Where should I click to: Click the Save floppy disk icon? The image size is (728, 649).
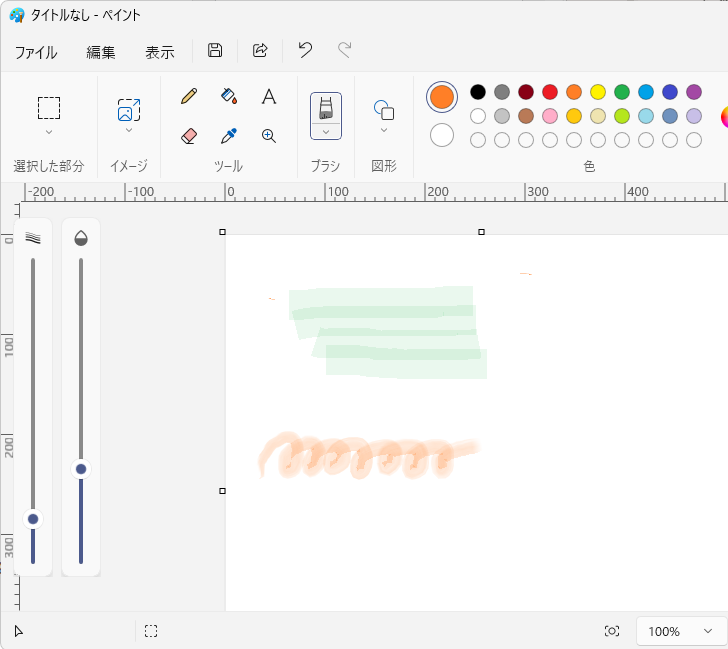tap(215, 51)
